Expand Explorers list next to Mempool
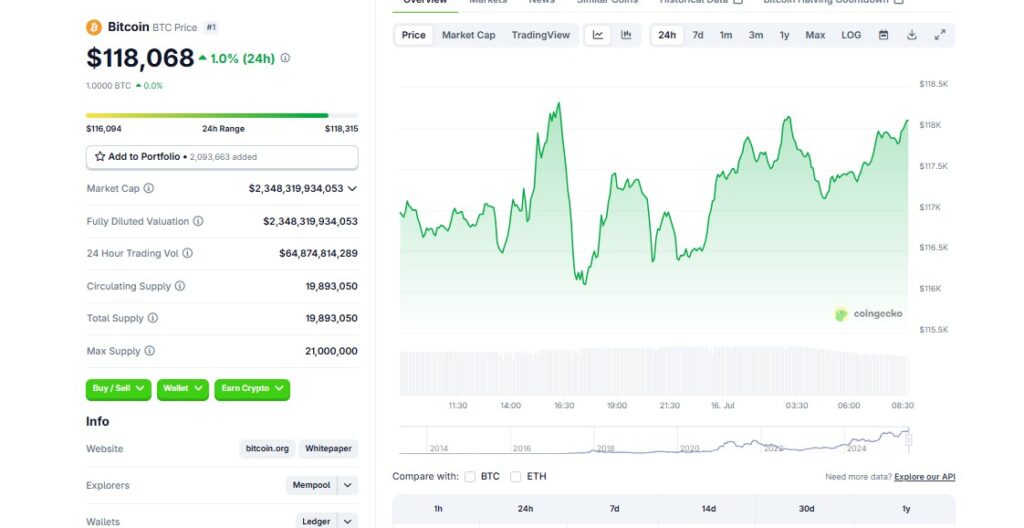This screenshot has width=1024, height=528. coord(348,486)
